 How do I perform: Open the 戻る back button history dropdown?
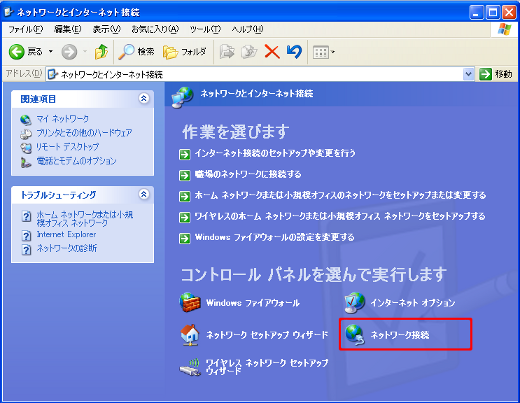(51, 52)
